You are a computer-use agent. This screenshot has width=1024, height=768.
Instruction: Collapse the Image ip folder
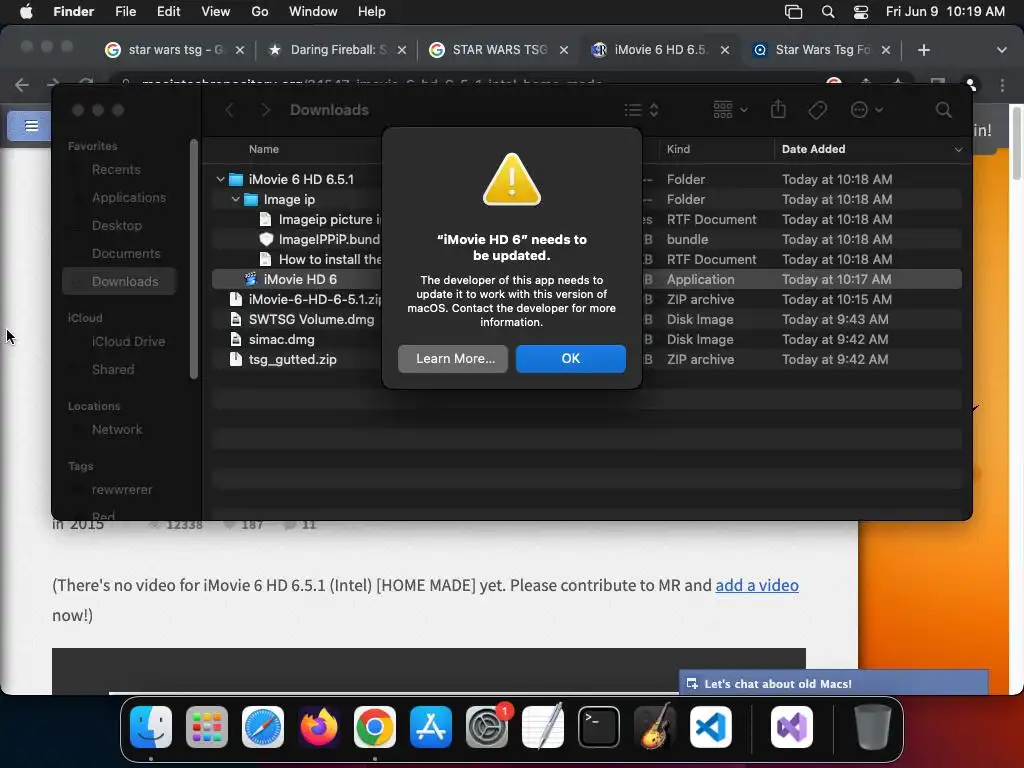point(235,199)
